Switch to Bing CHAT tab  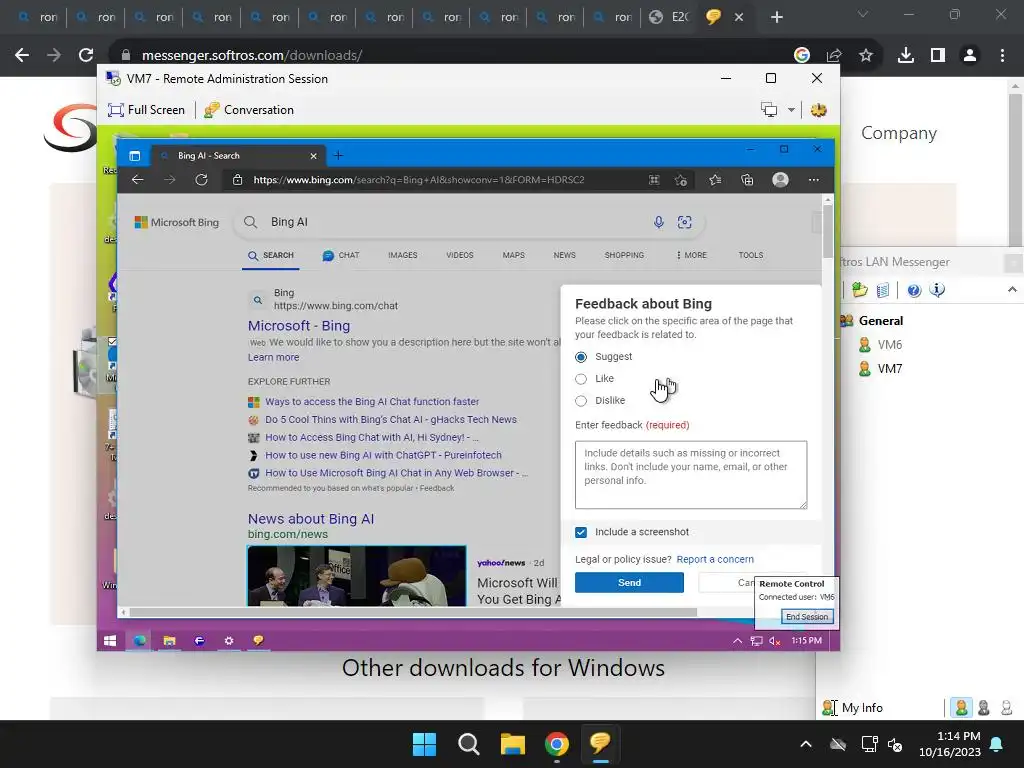point(341,255)
